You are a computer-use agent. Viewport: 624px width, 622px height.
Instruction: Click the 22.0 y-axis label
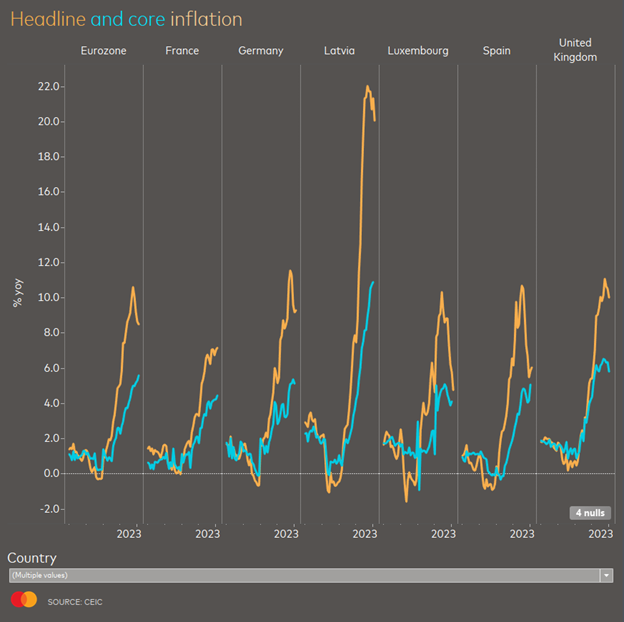pyautogui.click(x=49, y=86)
